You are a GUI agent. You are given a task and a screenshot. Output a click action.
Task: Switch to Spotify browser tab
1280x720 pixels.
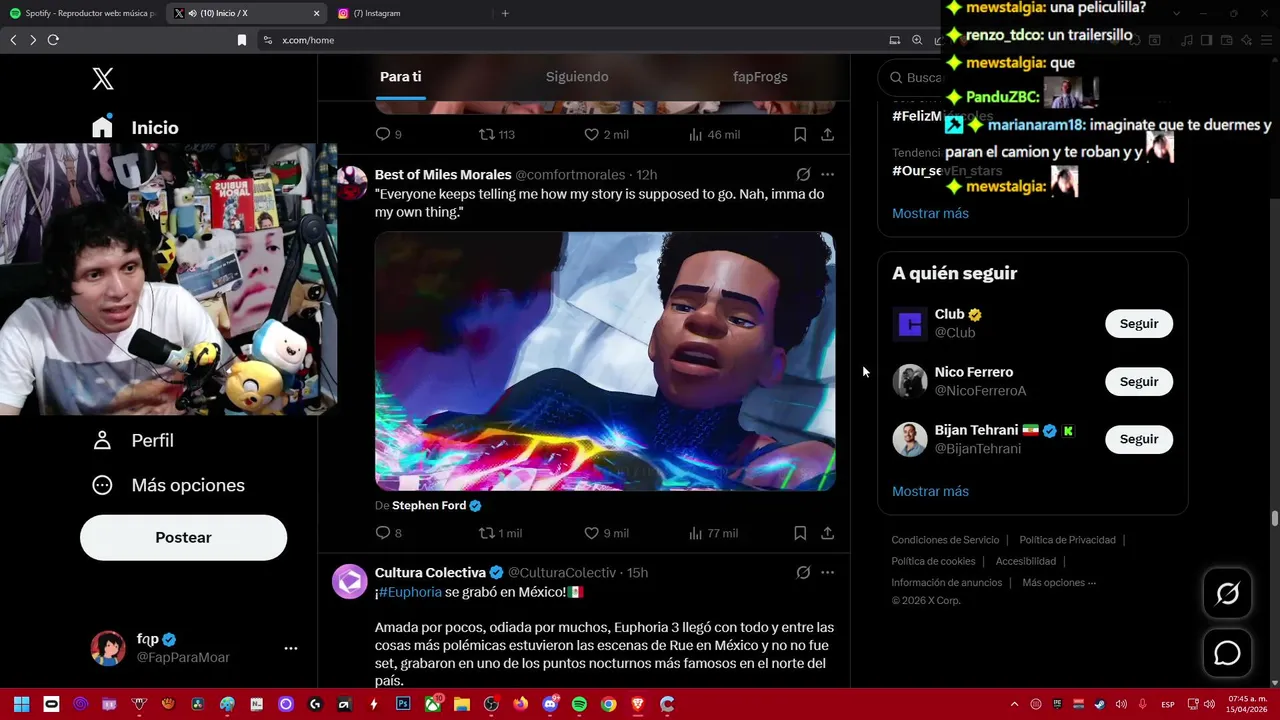84,13
